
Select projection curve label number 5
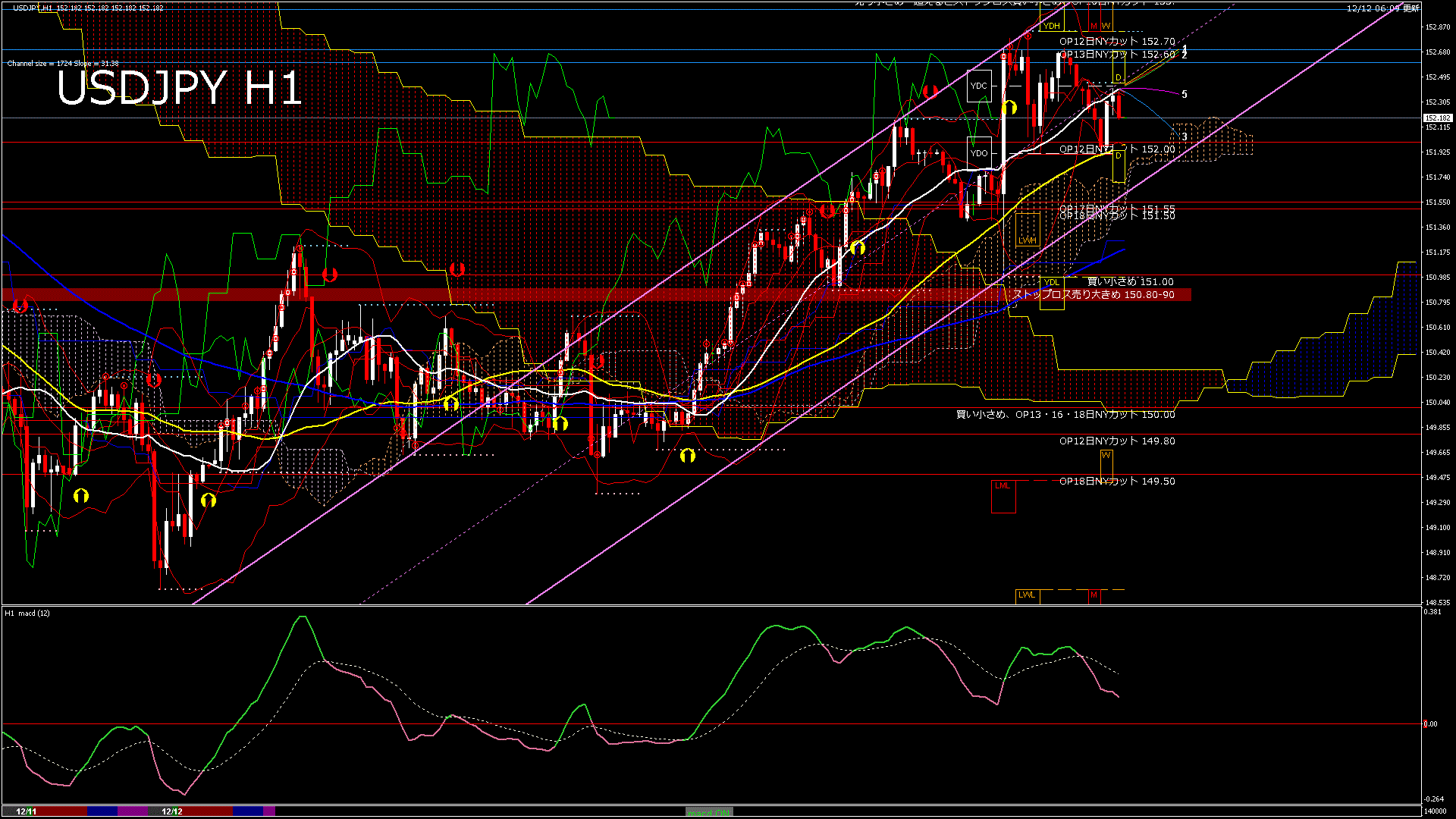point(1185,95)
